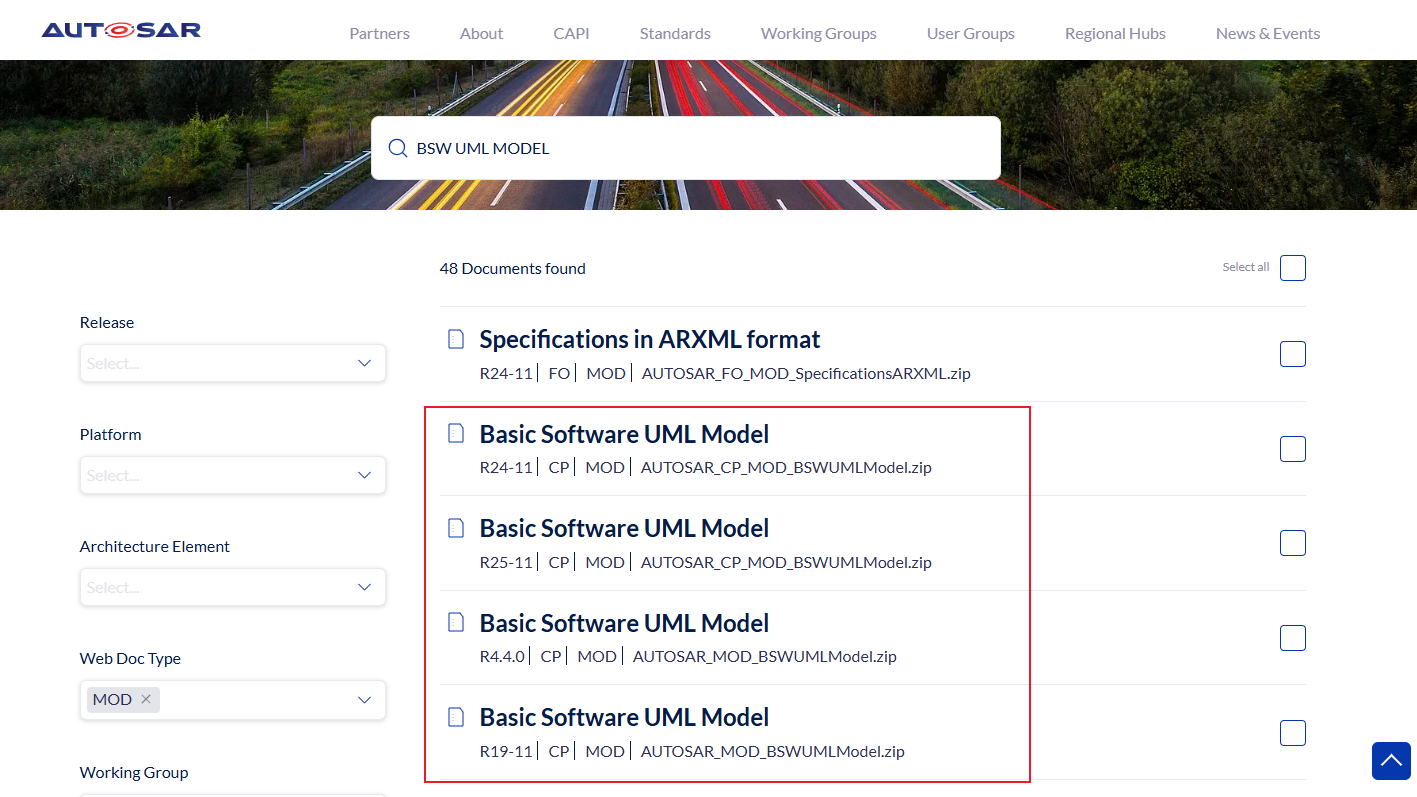Open the R19-11 Basic Software UML Model title

click(x=624, y=717)
